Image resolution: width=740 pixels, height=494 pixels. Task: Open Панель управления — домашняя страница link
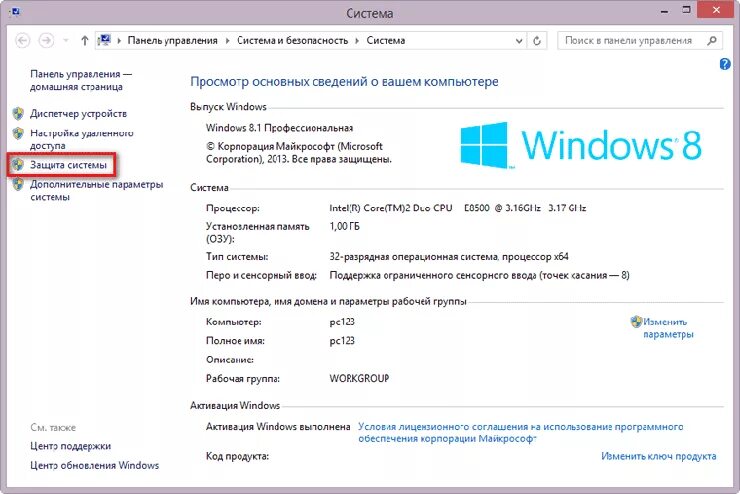tap(81, 80)
